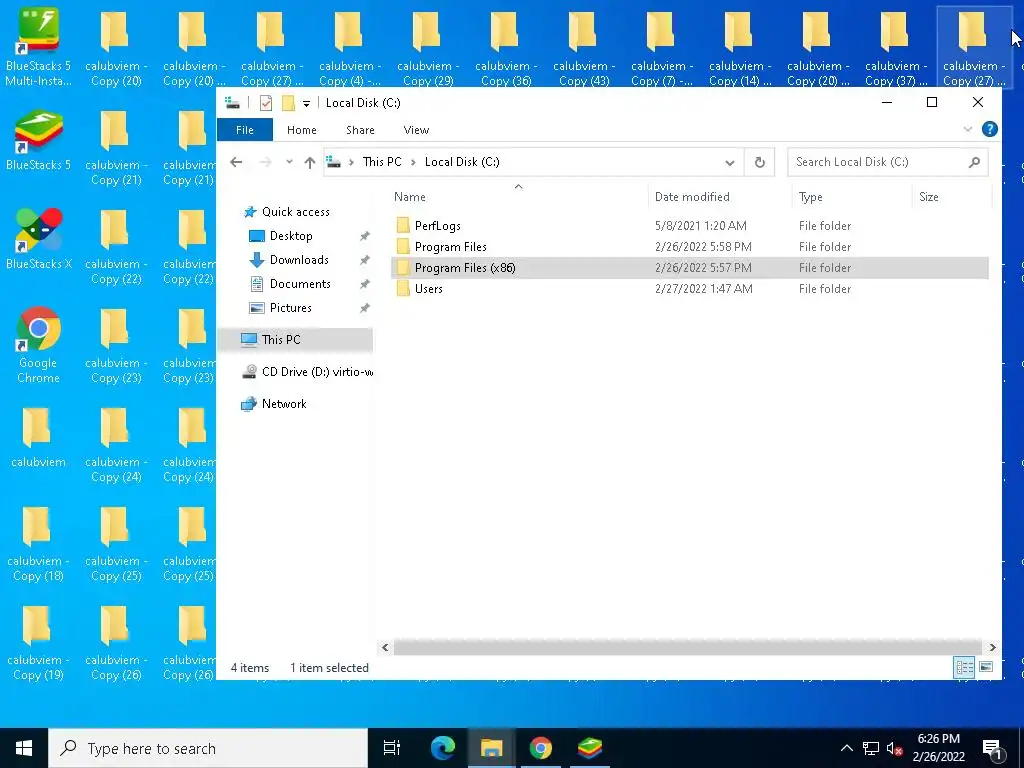1024x768 pixels.
Task: Open Microsoft Edge from the taskbar
Action: (x=442, y=748)
